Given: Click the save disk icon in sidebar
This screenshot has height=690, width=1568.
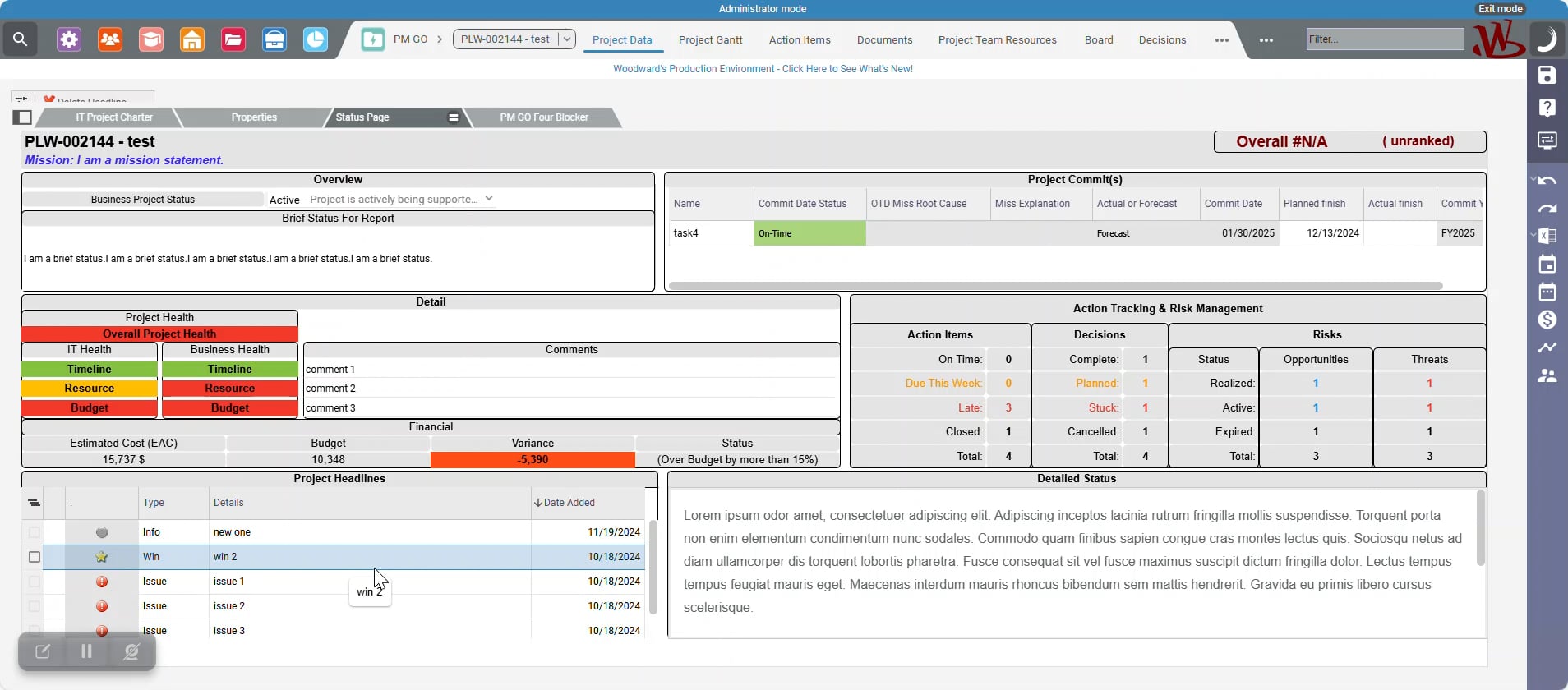Looking at the screenshot, I should tap(1547, 76).
